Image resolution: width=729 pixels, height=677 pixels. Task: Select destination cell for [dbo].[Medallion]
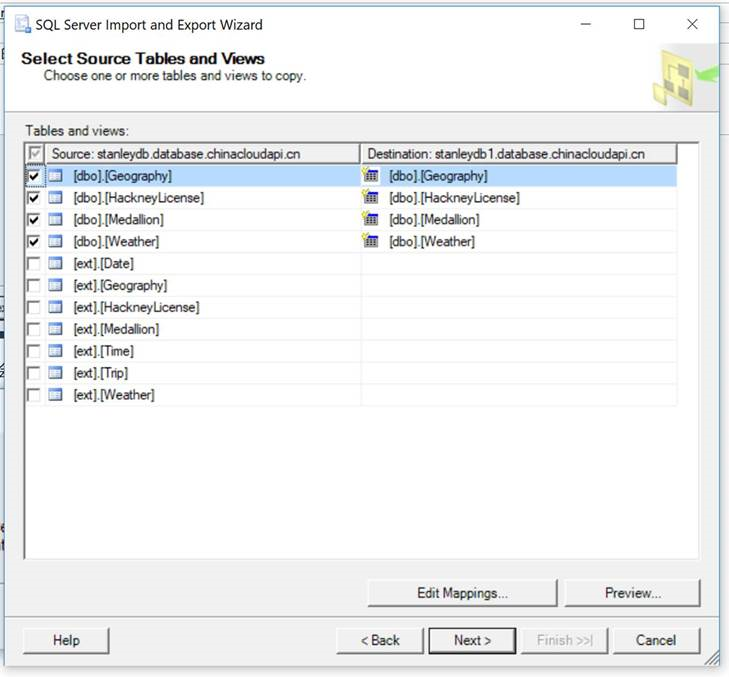click(x=518, y=220)
